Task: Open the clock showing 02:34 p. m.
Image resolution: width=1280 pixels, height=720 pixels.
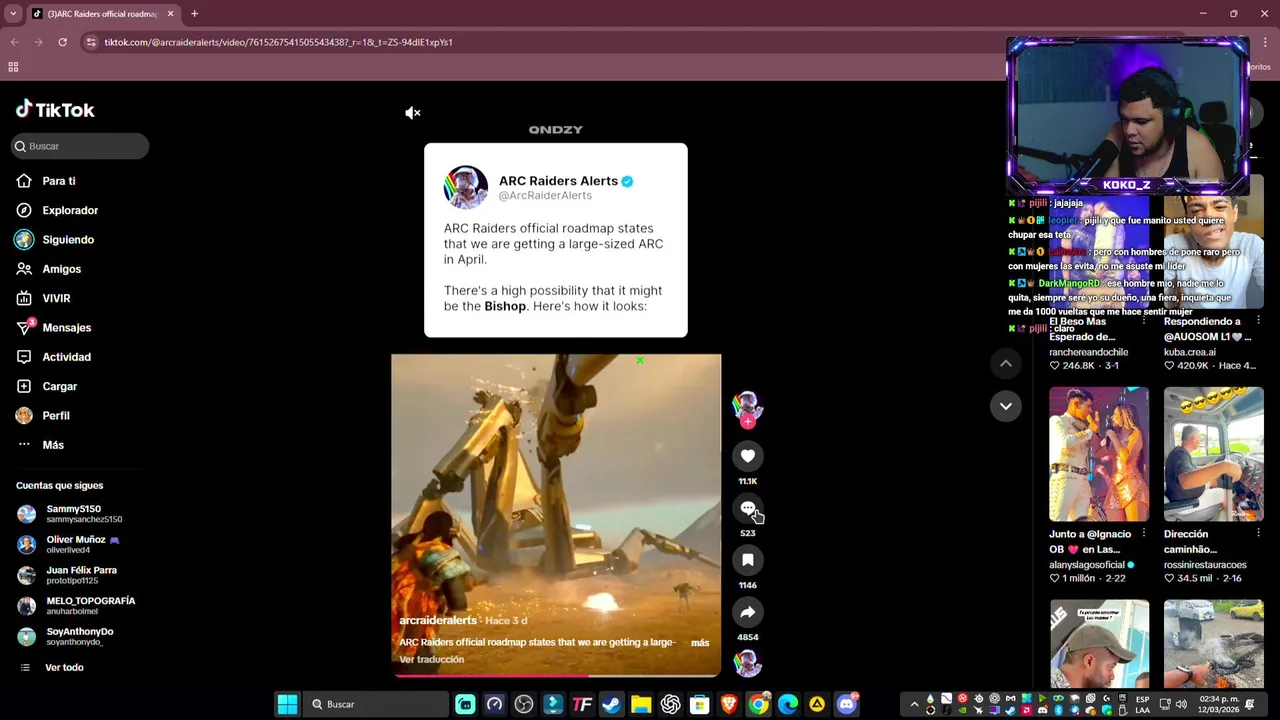Action: [x=1219, y=704]
